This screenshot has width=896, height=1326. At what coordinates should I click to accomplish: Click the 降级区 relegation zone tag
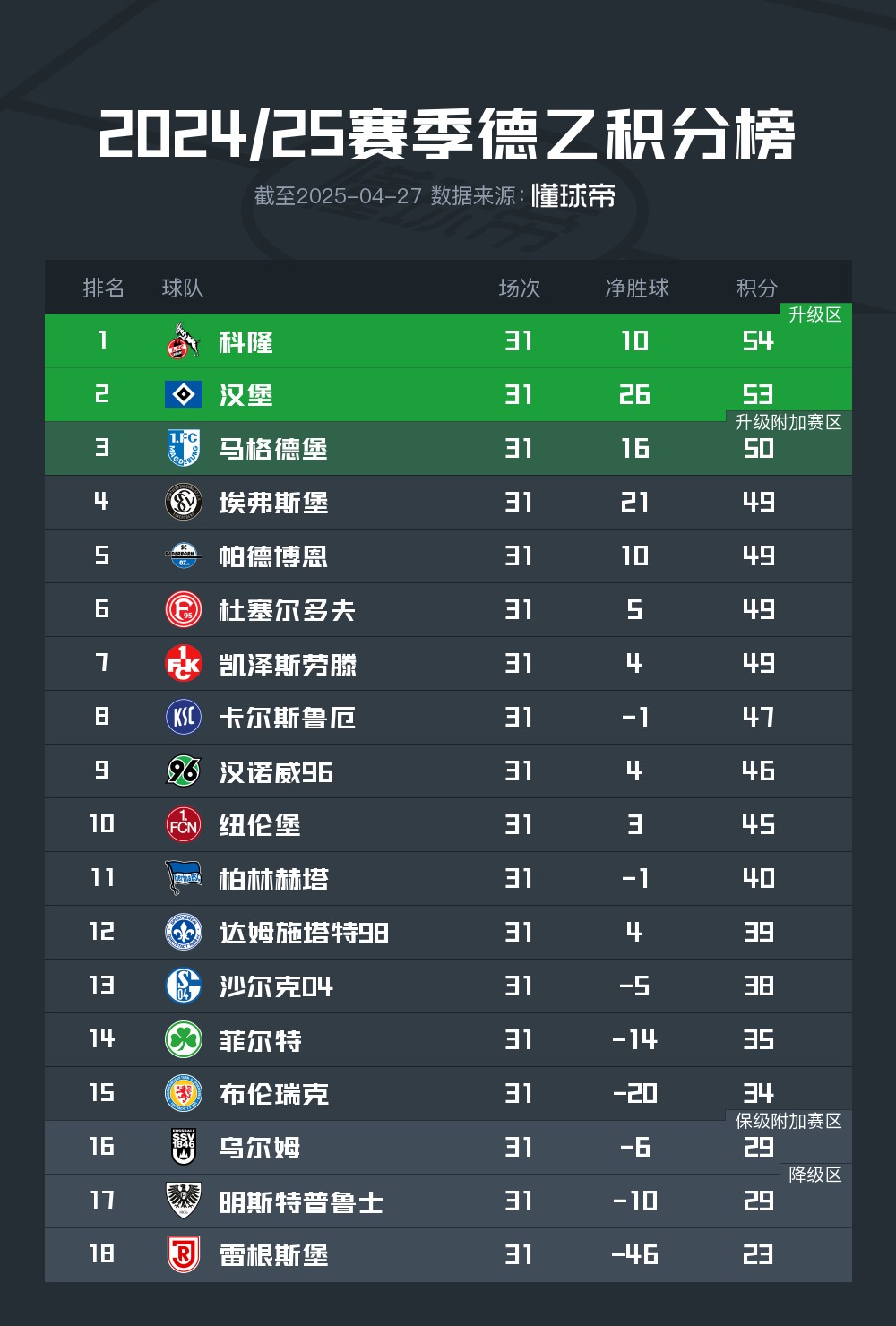coord(814,1175)
